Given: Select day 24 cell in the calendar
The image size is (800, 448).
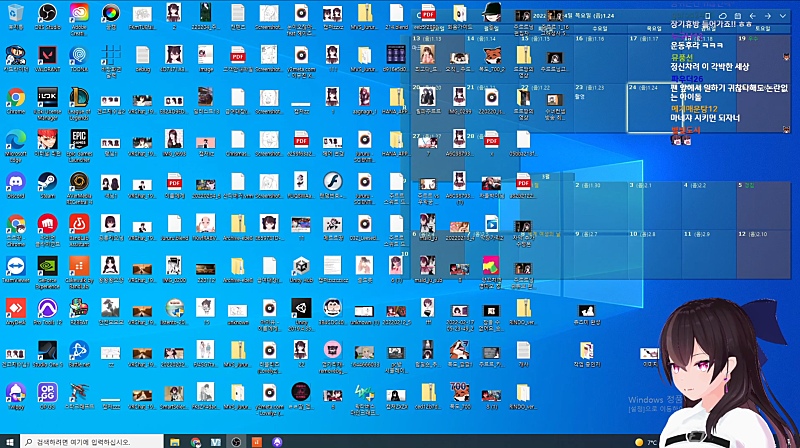Looking at the screenshot, I should [x=654, y=108].
